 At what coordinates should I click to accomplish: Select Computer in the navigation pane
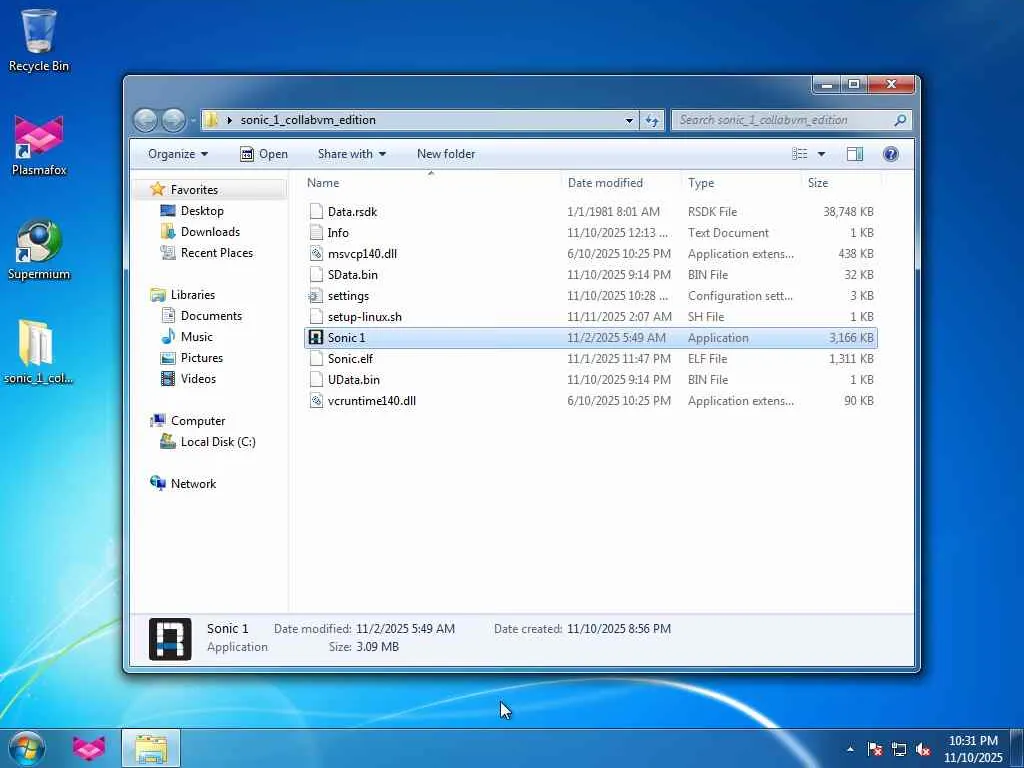click(197, 421)
